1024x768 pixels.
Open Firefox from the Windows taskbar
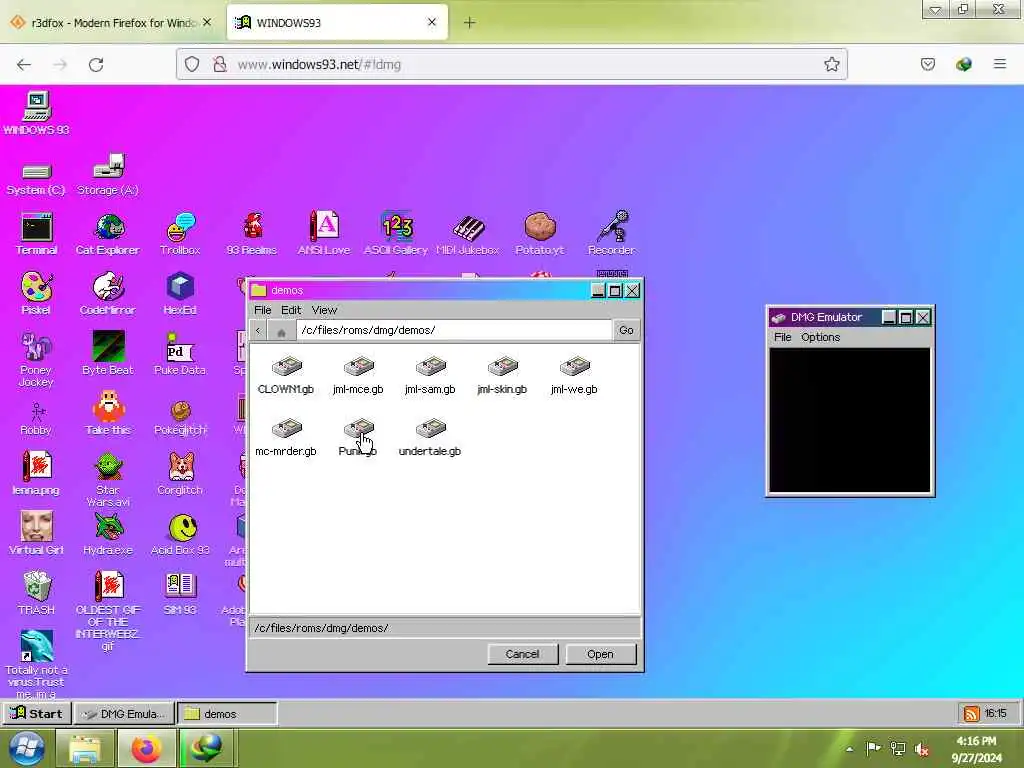146,748
